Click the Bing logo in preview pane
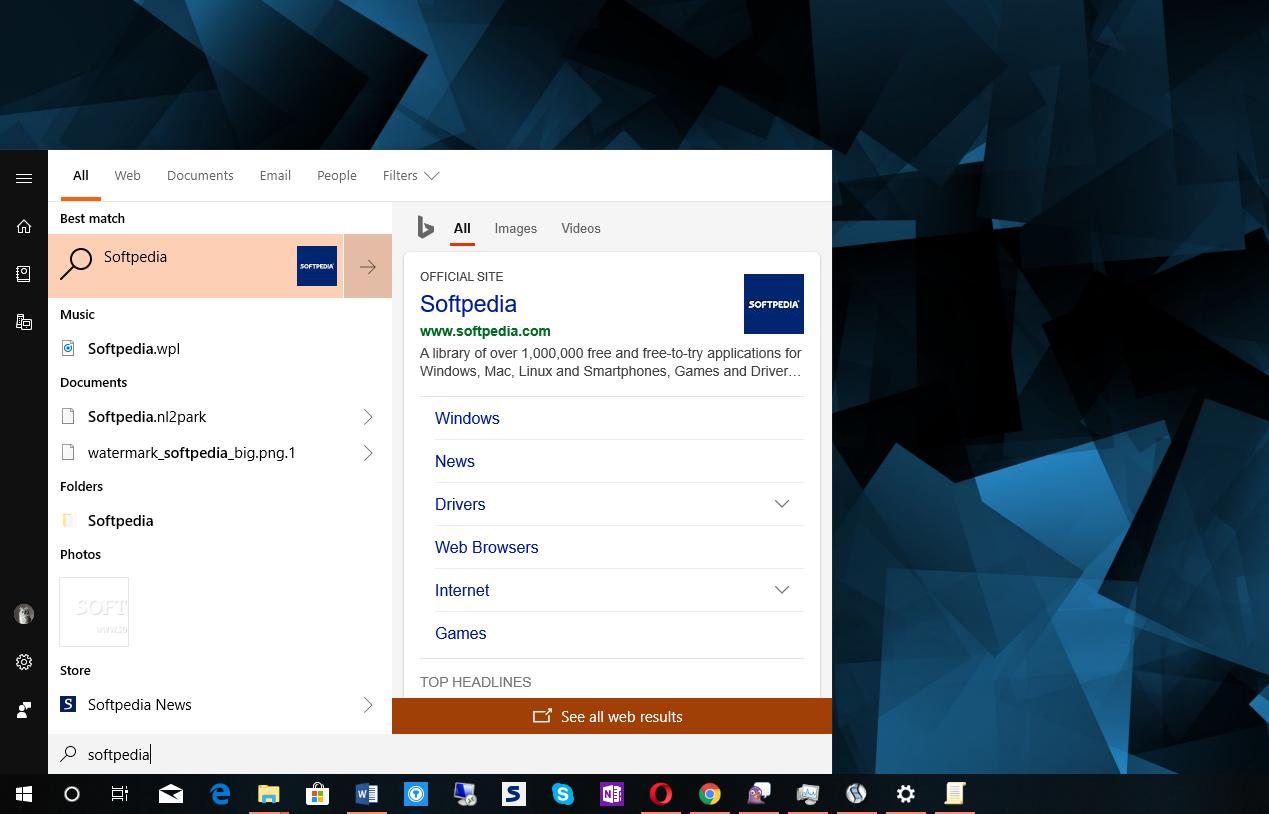The width and height of the screenshot is (1269, 814). coord(426,228)
